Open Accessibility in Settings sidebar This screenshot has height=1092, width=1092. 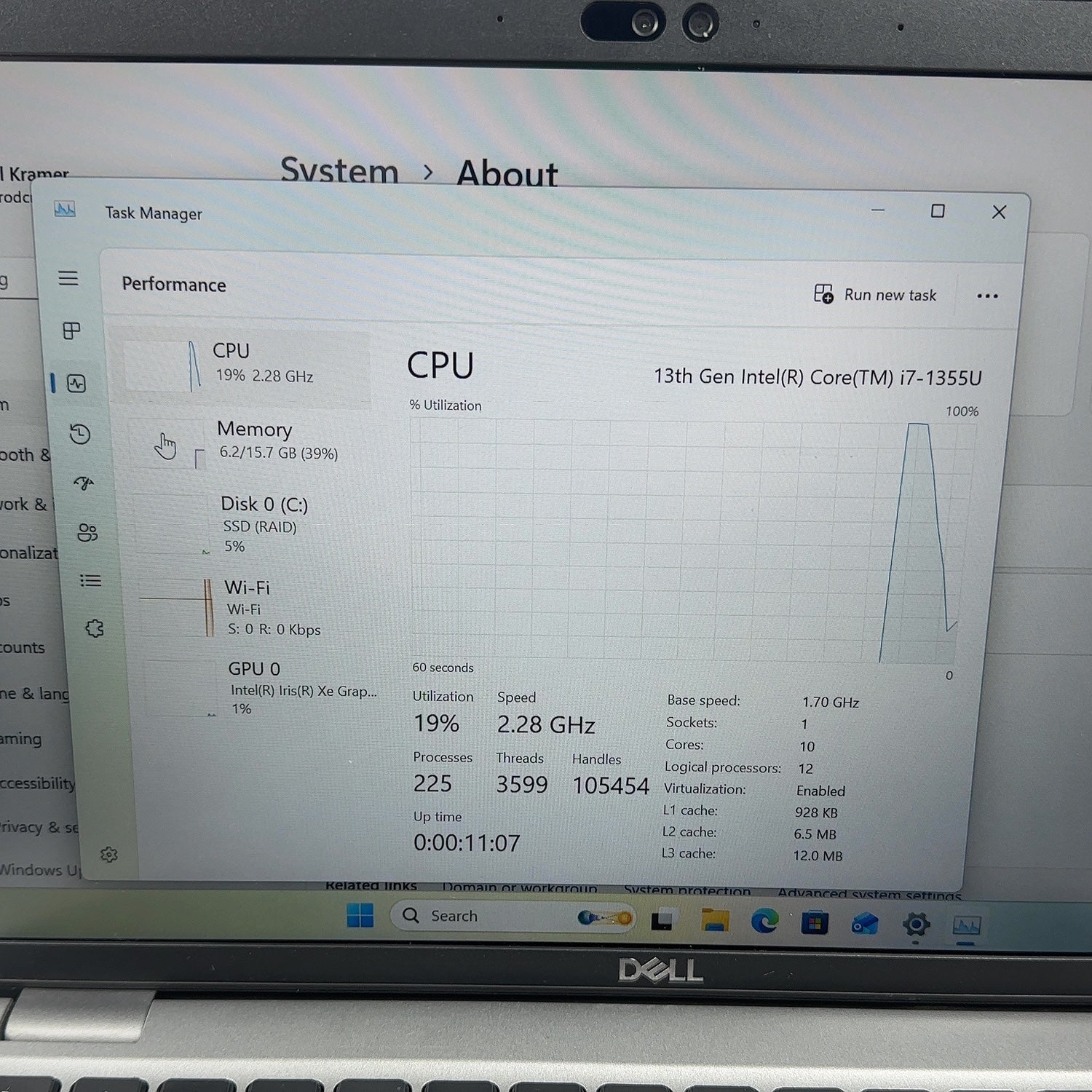[38, 783]
